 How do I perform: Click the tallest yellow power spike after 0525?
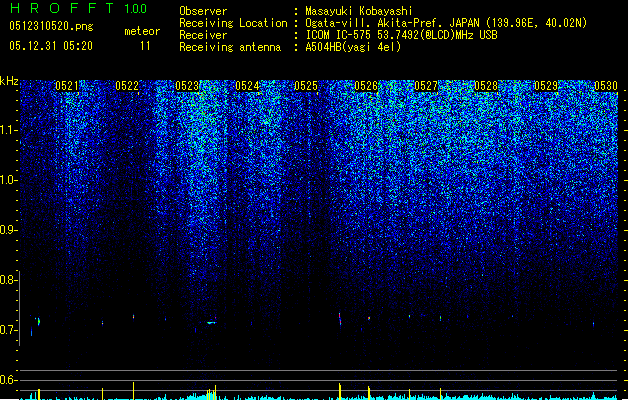click(340, 391)
